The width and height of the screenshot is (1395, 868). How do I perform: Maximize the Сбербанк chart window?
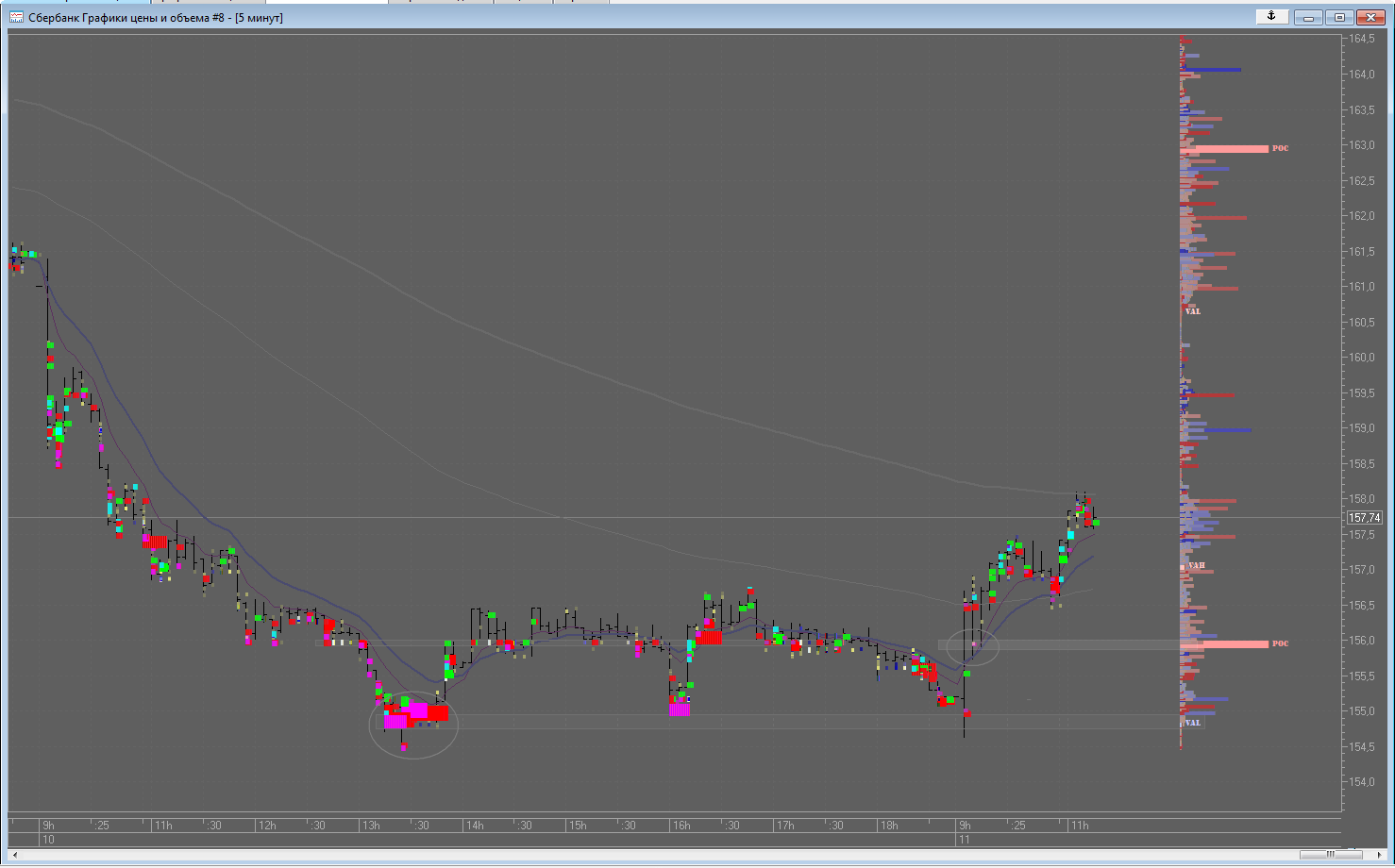pyautogui.click(x=1338, y=17)
